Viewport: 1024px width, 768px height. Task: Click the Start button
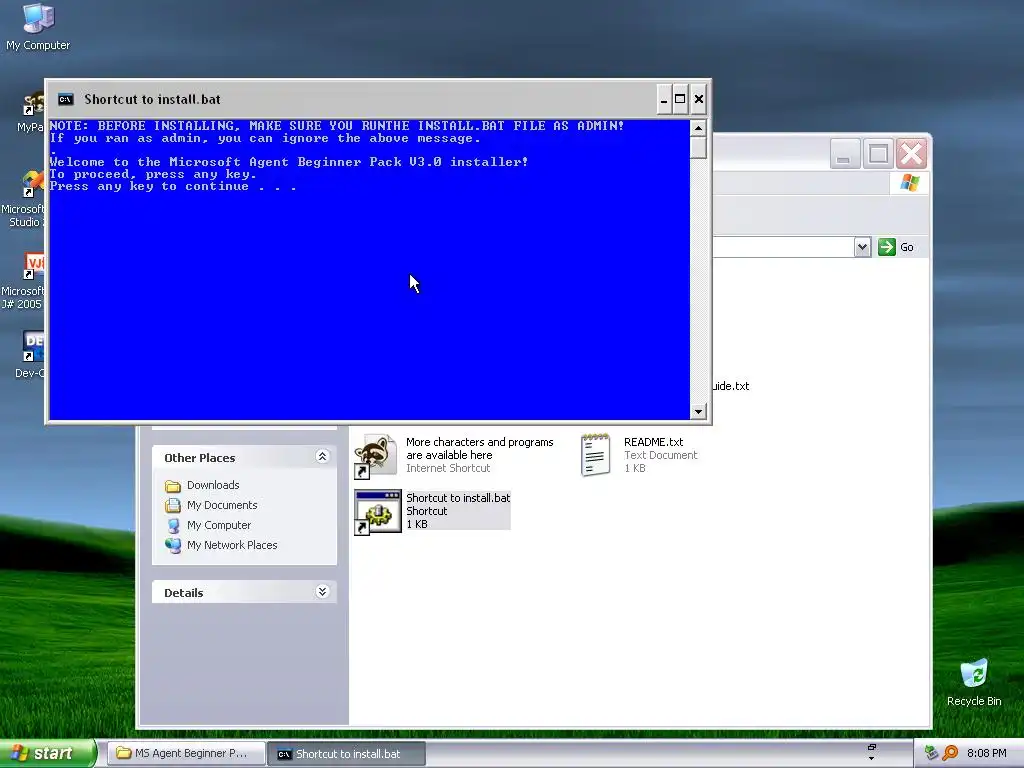click(48, 754)
